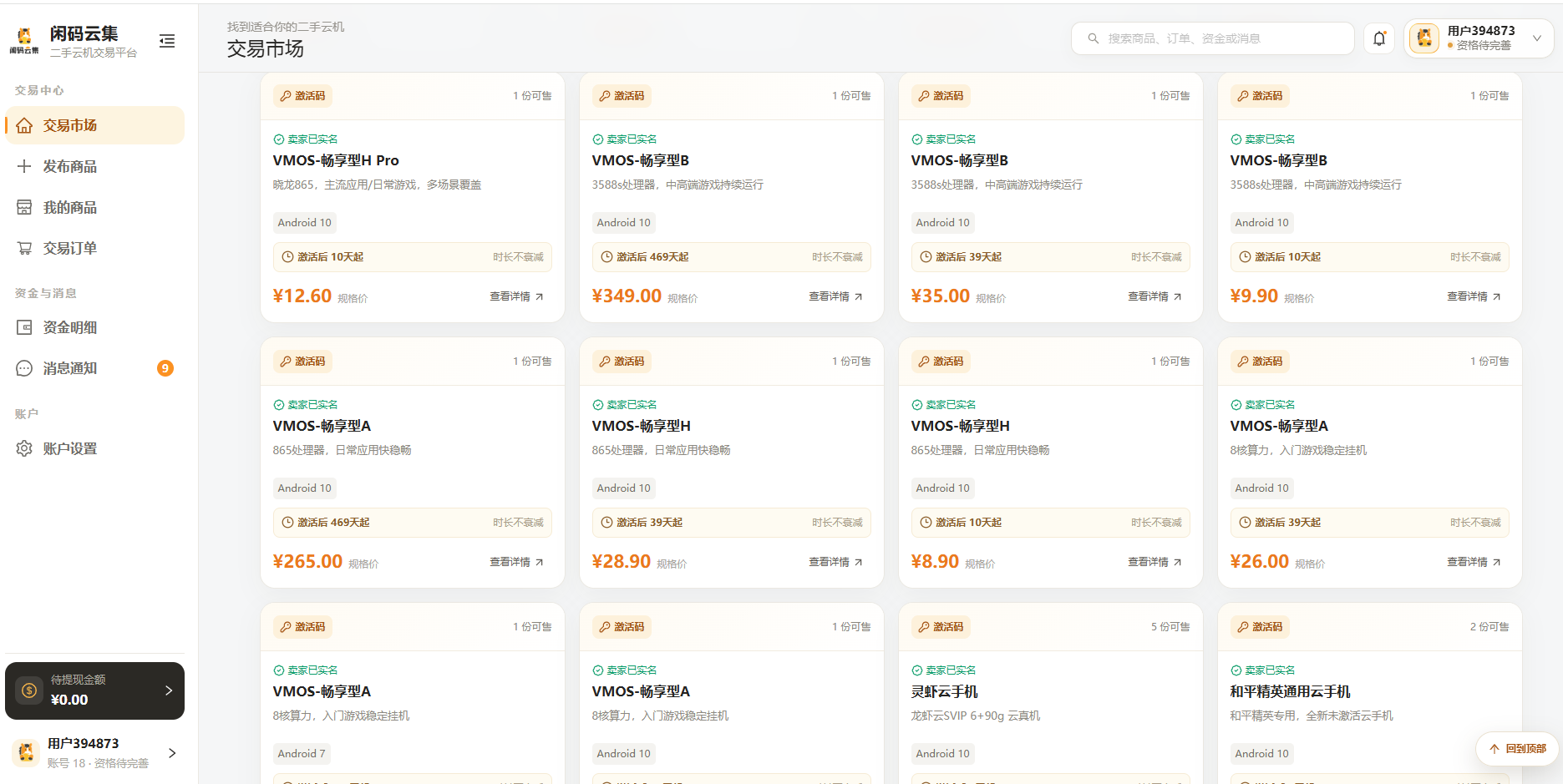
Task: Click the 消息通知 chat bubble icon
Action: [24, 368]
